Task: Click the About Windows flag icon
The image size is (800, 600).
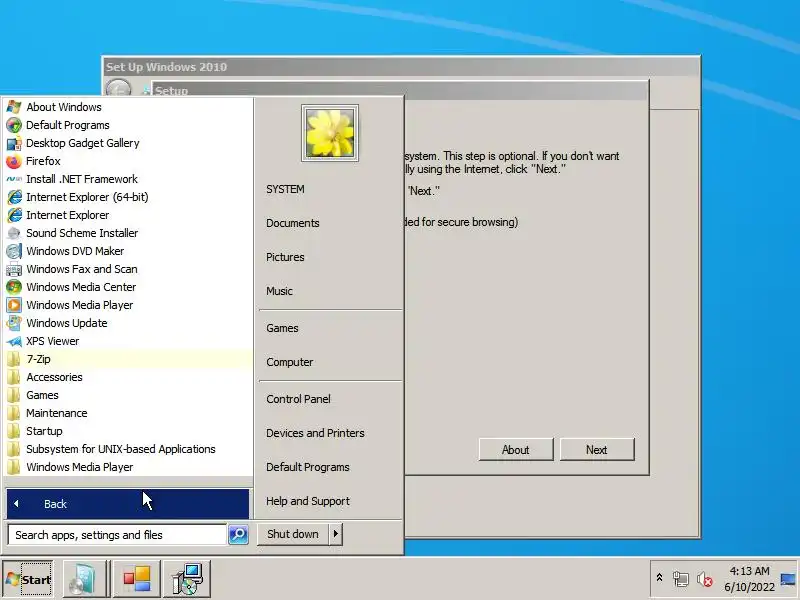Action: click(x=14, y=107)
